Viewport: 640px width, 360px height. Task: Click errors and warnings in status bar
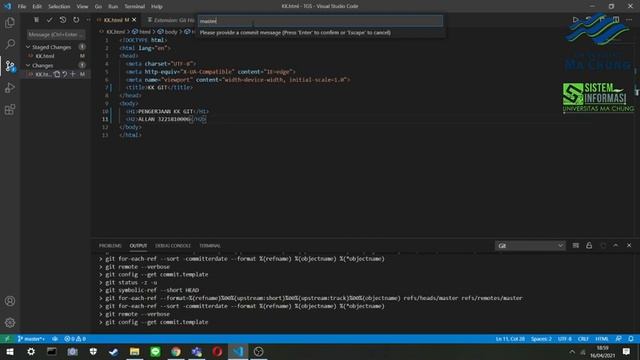tap(75, 339)
